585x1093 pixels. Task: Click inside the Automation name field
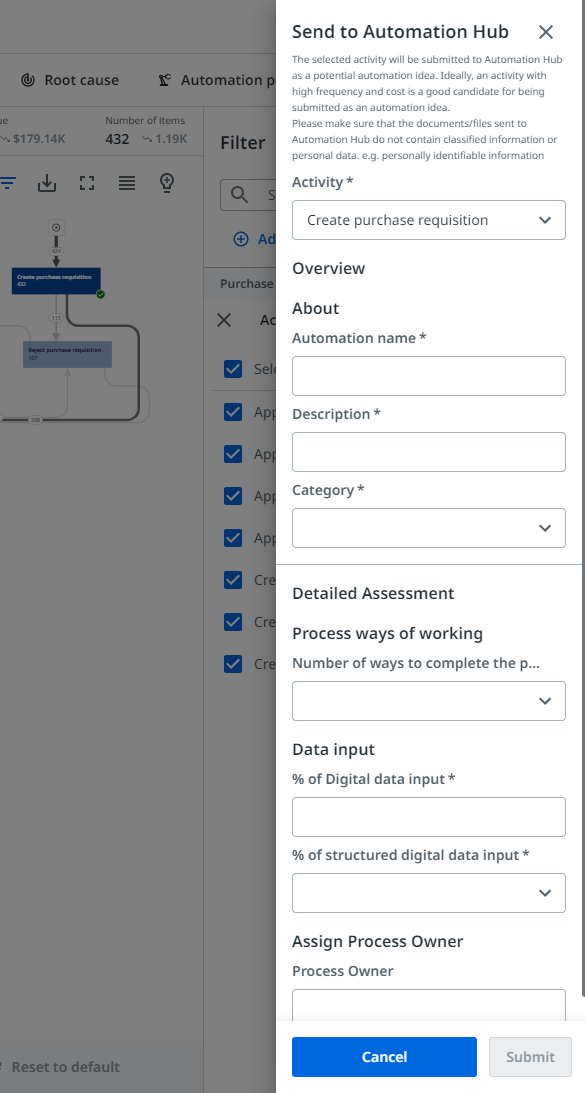click(x=428, y=375)
